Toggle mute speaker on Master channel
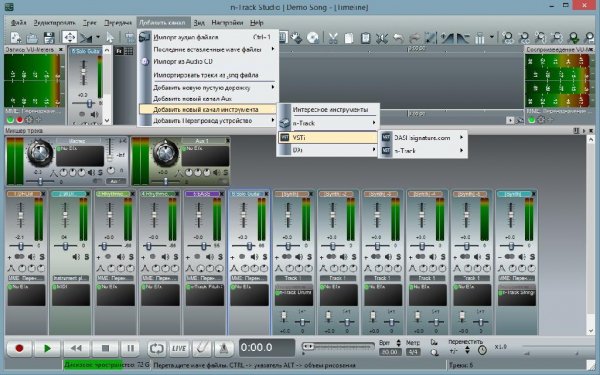600x375 pixels. click(x=92, y=173)
